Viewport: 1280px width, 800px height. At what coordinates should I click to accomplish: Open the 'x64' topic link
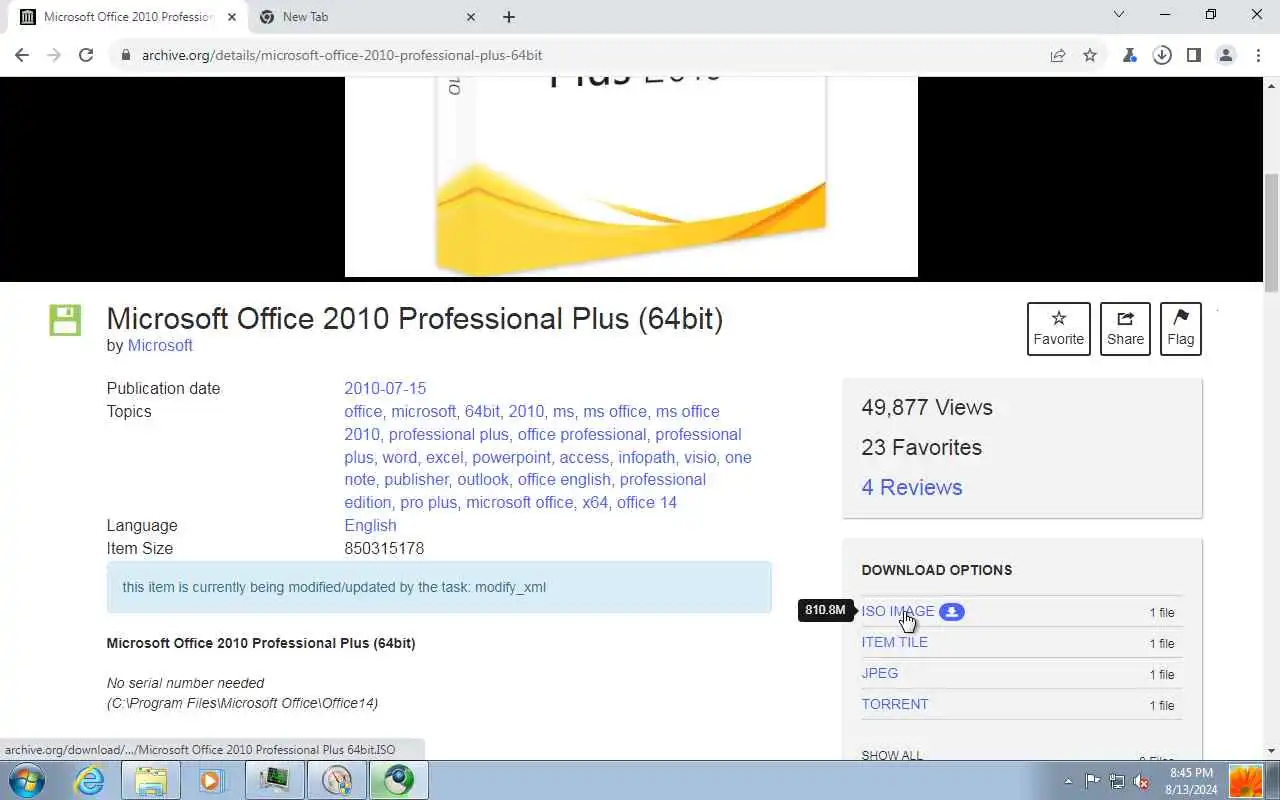[x=595, y=502]
